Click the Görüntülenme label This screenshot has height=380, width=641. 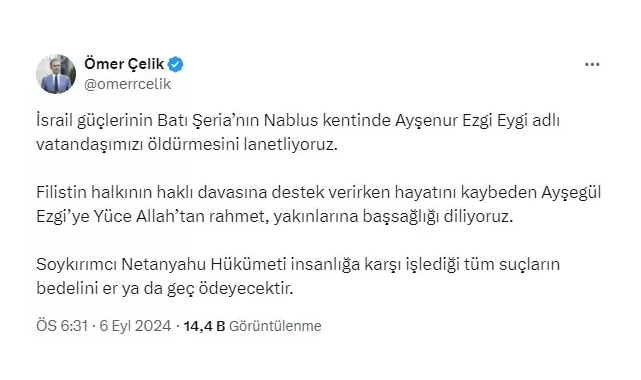tap(275, 326)
